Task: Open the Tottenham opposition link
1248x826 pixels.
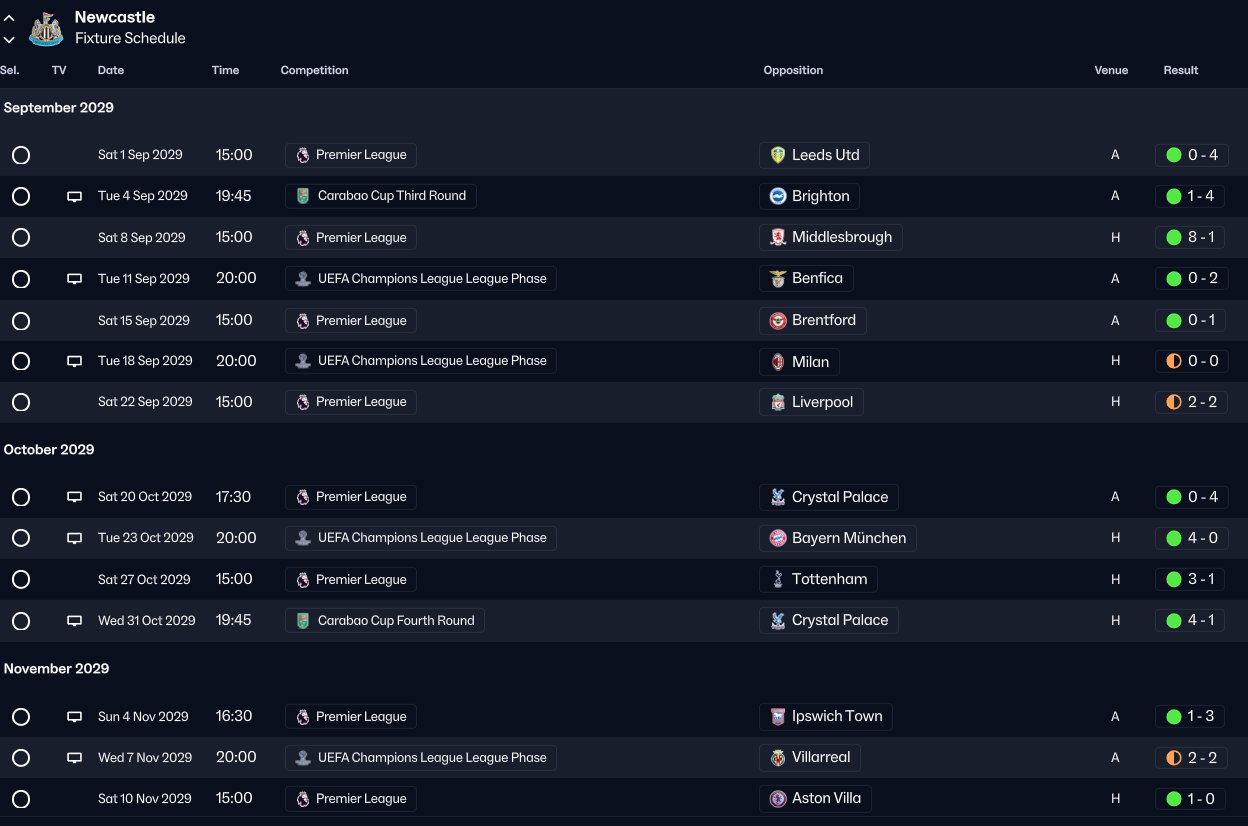Action: click(x=819, y=579)
